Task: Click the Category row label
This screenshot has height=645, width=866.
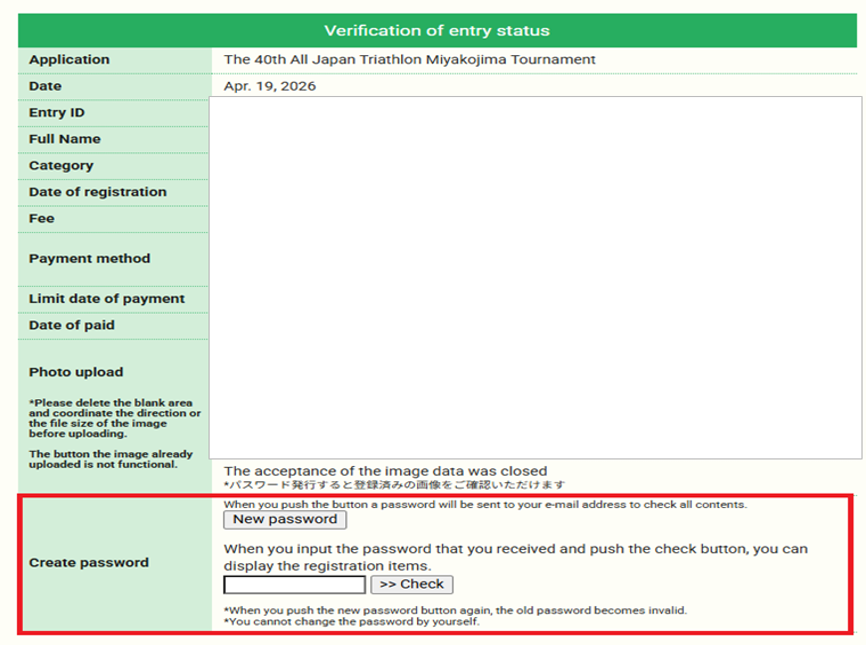Action: (61, 166)
